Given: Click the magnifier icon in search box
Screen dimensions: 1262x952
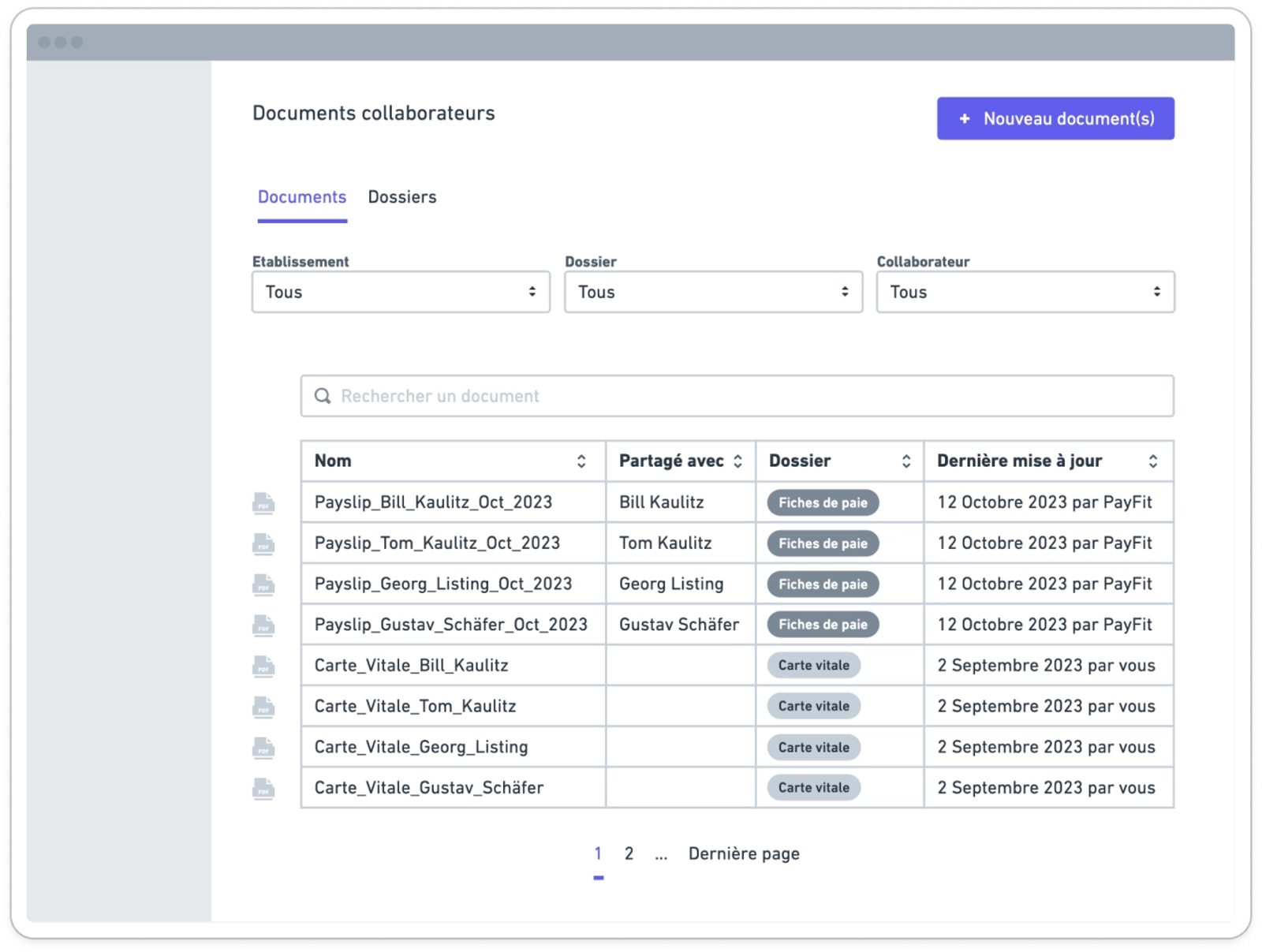Looking at the screenshot, I should (323, 396).
